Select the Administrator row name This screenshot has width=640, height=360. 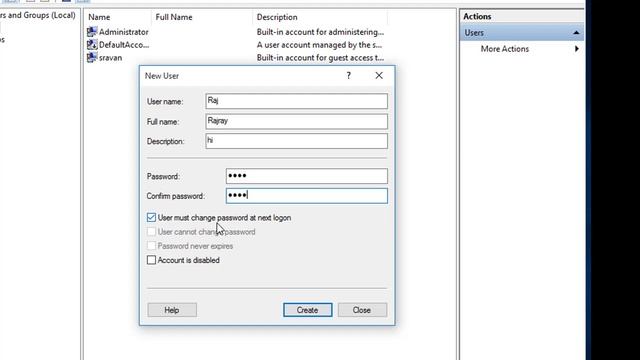tap(124, 32)
